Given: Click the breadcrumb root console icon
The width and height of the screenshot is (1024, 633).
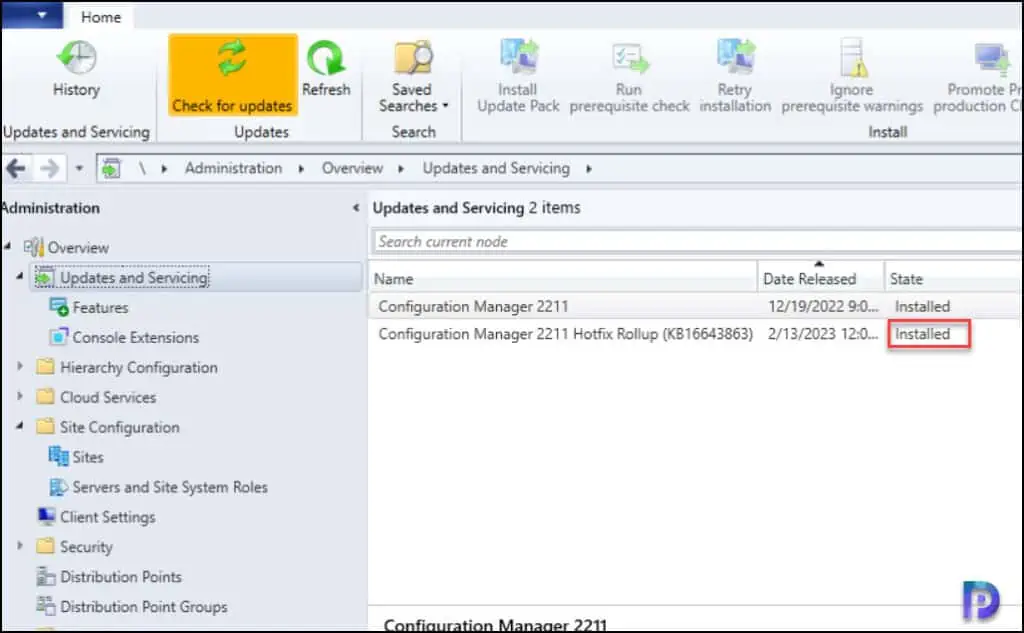Looking at the screenshot, I should [x=111, y=169].
